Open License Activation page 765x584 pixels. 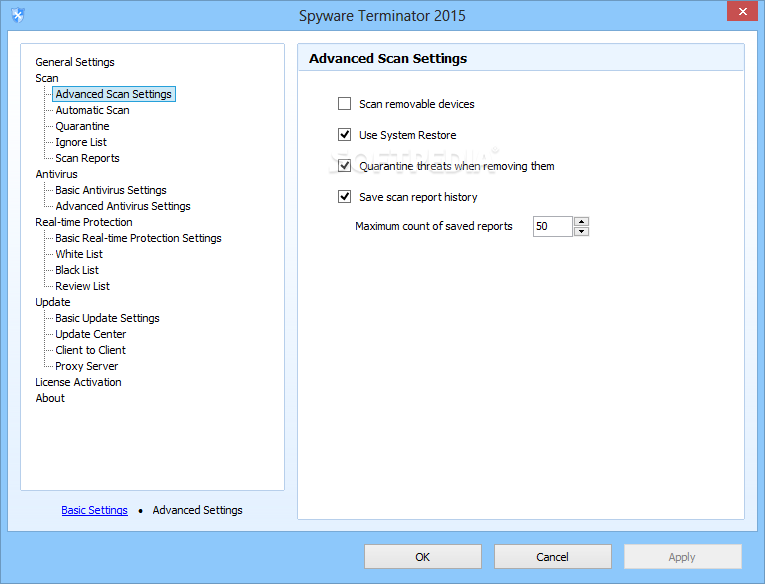[78, 382]
